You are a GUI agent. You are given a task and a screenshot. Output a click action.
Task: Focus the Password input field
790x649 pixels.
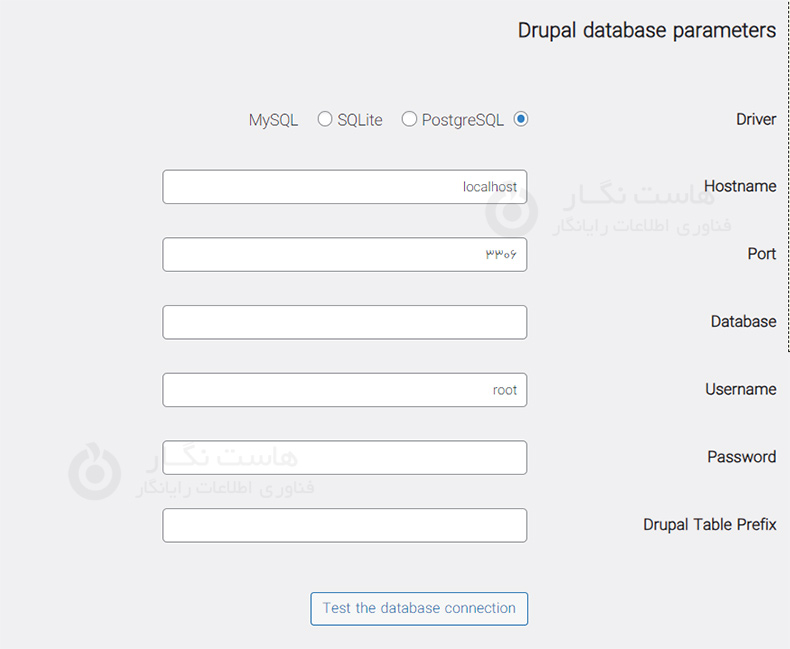(x=344, y=458)
